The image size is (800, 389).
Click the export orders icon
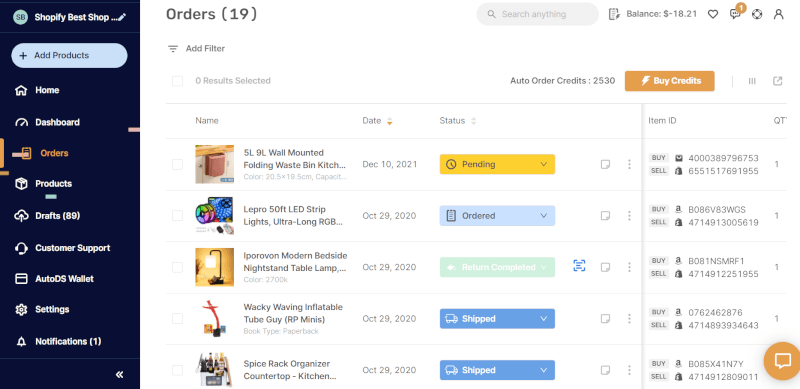tap(778, 81)
